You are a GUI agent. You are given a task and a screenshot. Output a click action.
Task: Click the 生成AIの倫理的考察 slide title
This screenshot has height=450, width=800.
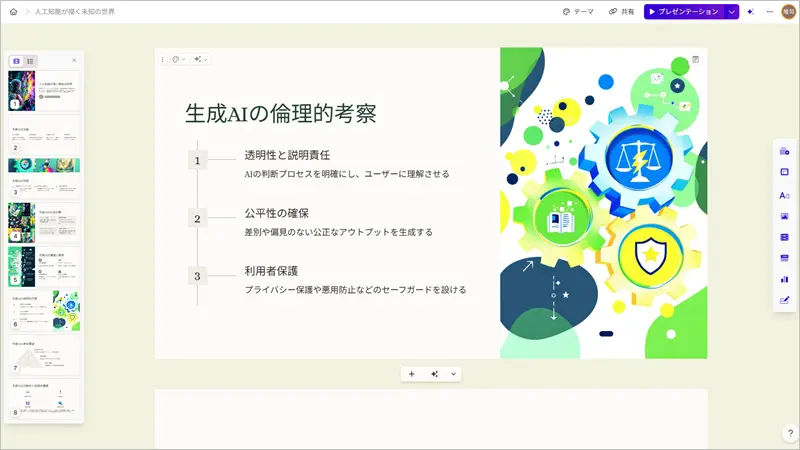(x=281, y=113)
